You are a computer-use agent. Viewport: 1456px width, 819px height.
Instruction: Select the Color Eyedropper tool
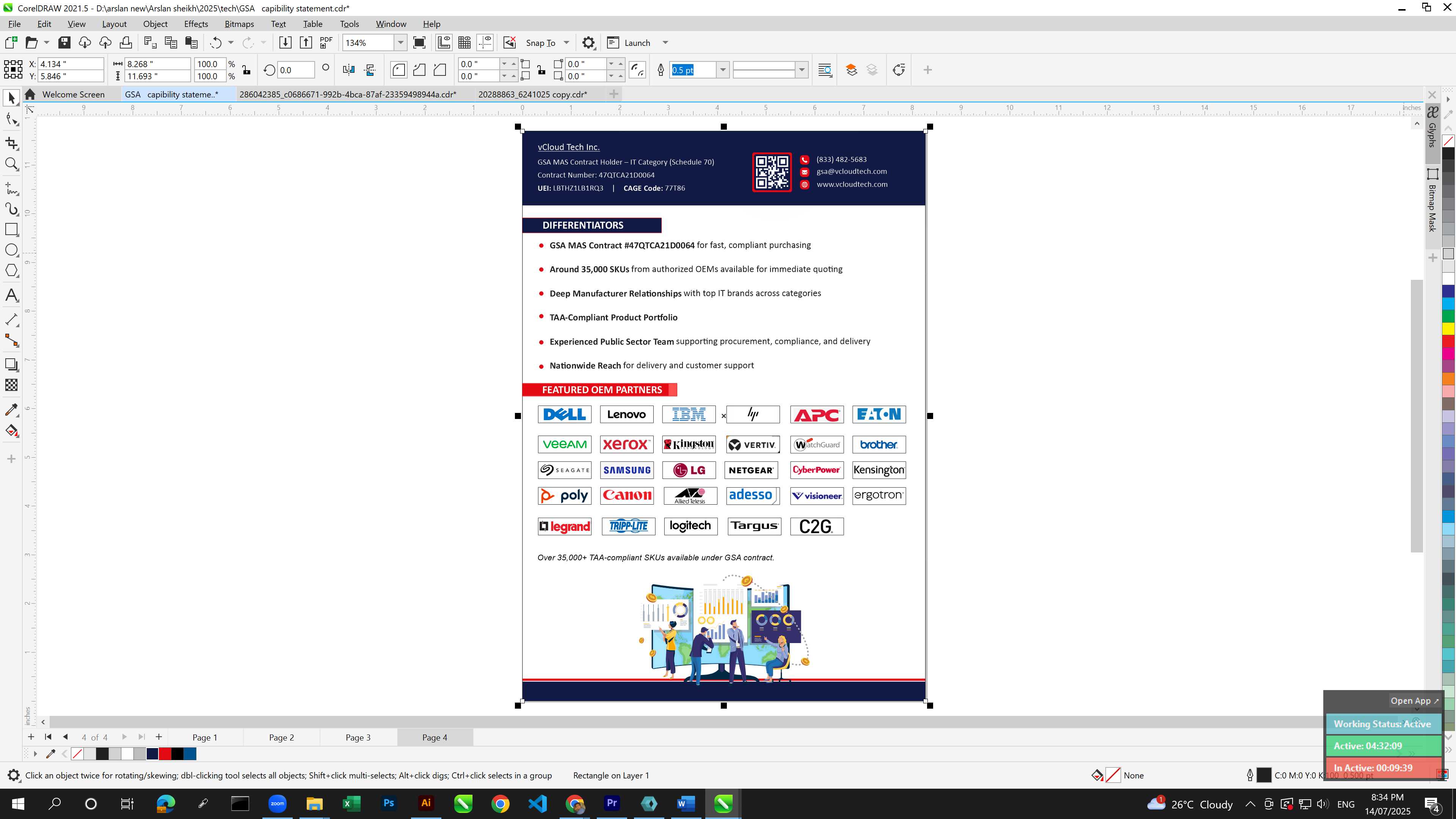click(11, 409)
